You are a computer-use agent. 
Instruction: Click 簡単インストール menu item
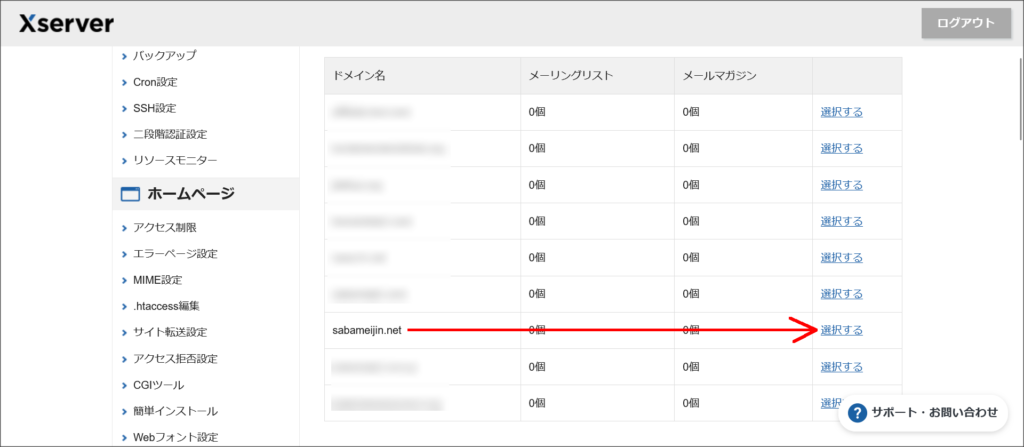pos(175,410)
